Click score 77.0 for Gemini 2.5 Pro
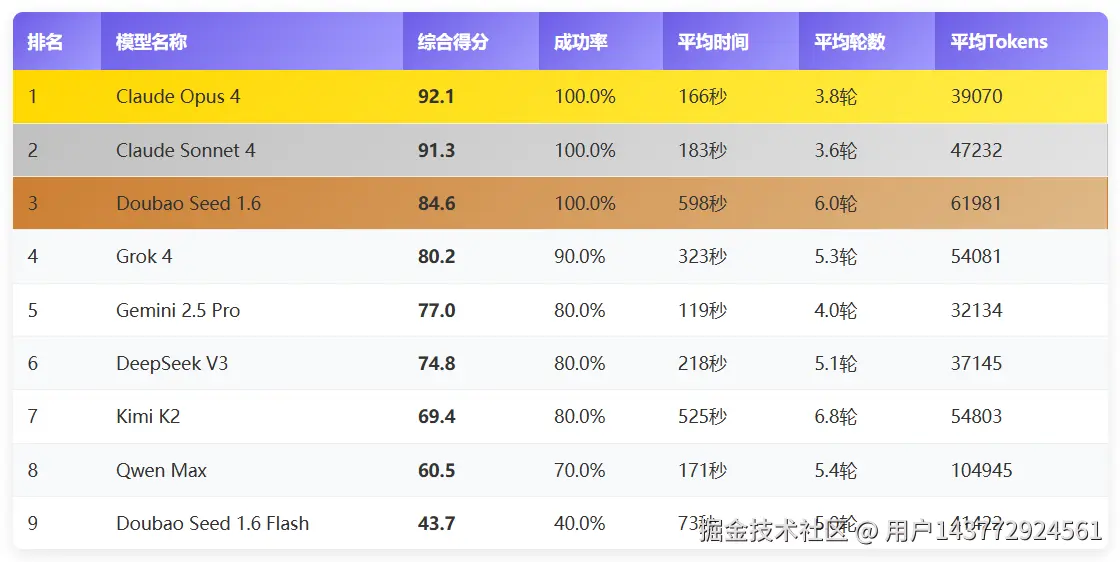The height and width of the screenshot is (562, 1120). [x=436, y=311]
